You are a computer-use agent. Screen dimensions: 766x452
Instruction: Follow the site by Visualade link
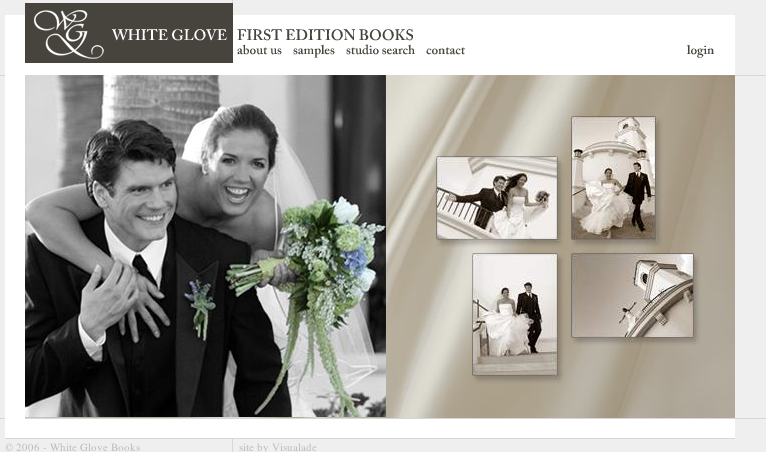(277, 447)
